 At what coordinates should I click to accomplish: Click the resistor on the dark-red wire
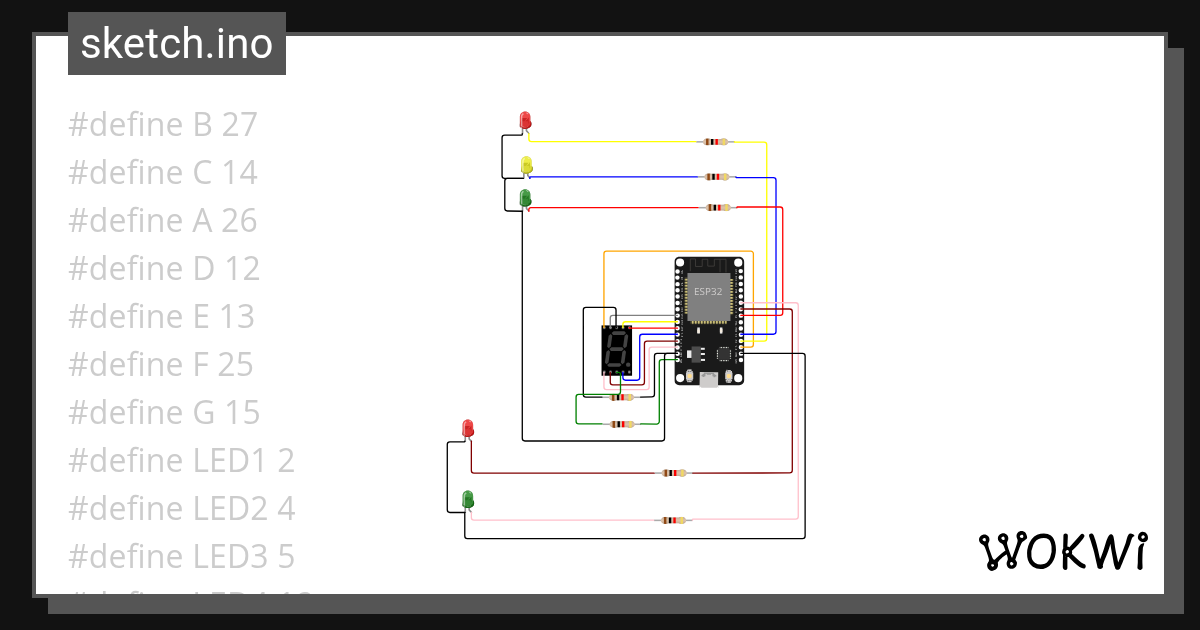(674, 472)
